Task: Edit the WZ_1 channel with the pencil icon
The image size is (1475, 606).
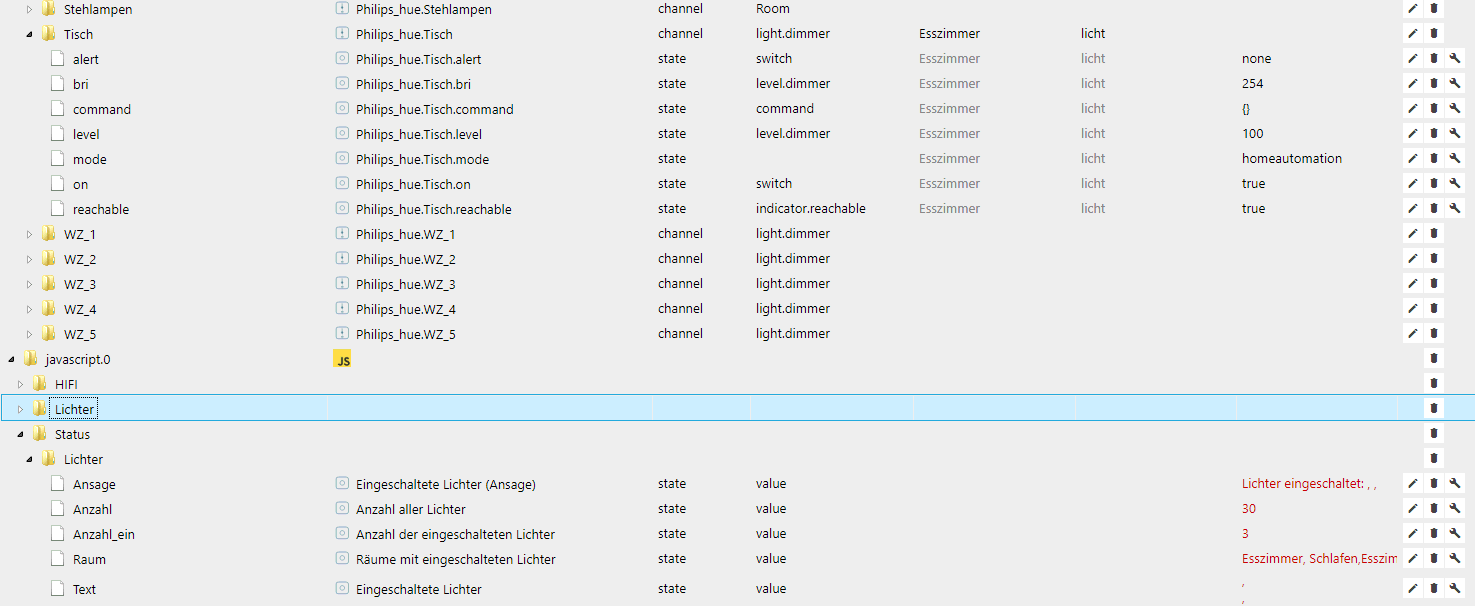Action: [x=1413, y=233]
